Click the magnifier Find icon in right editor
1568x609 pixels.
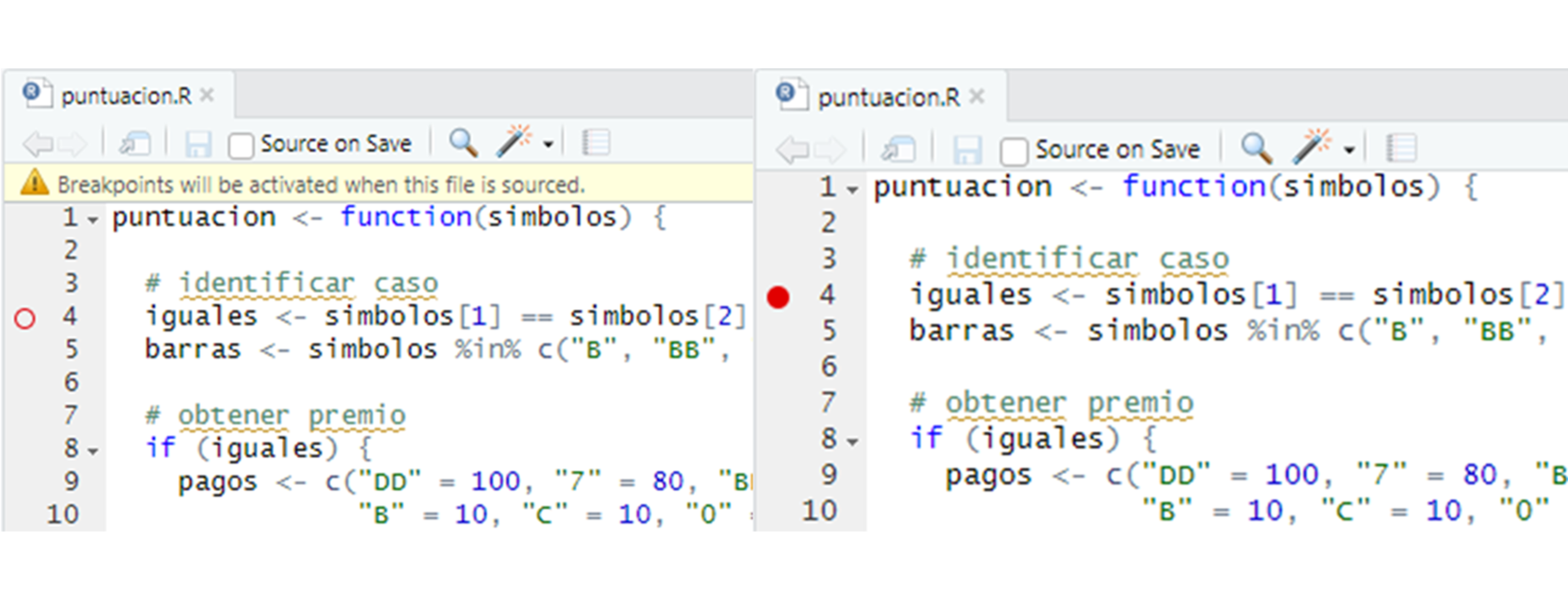pyautogui.click(x=1256, y=148)
